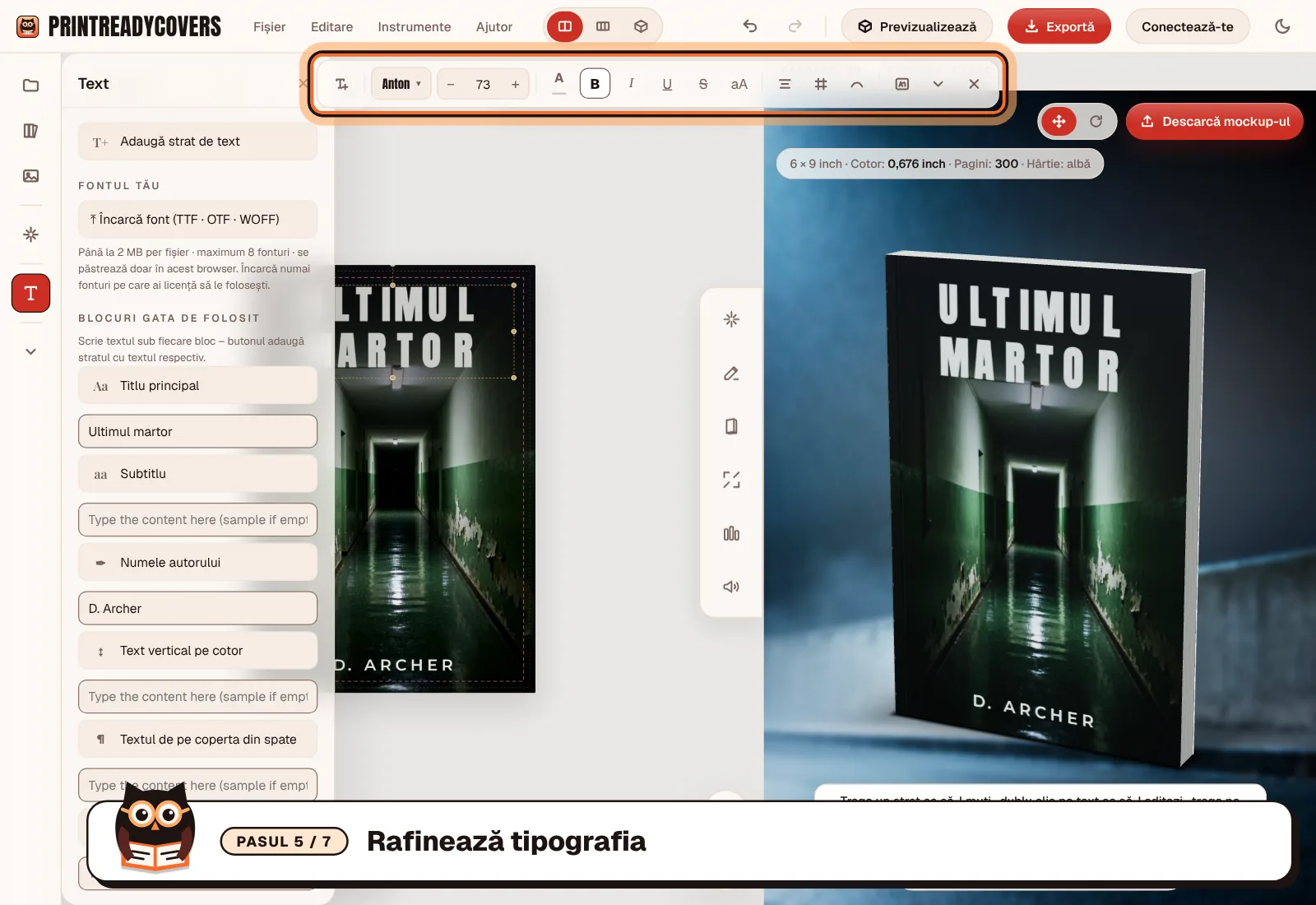The width and height of the screenshot is (1316, 905).
Task: Open the images panel in left sidebar
Action: [x=31, y=175]
